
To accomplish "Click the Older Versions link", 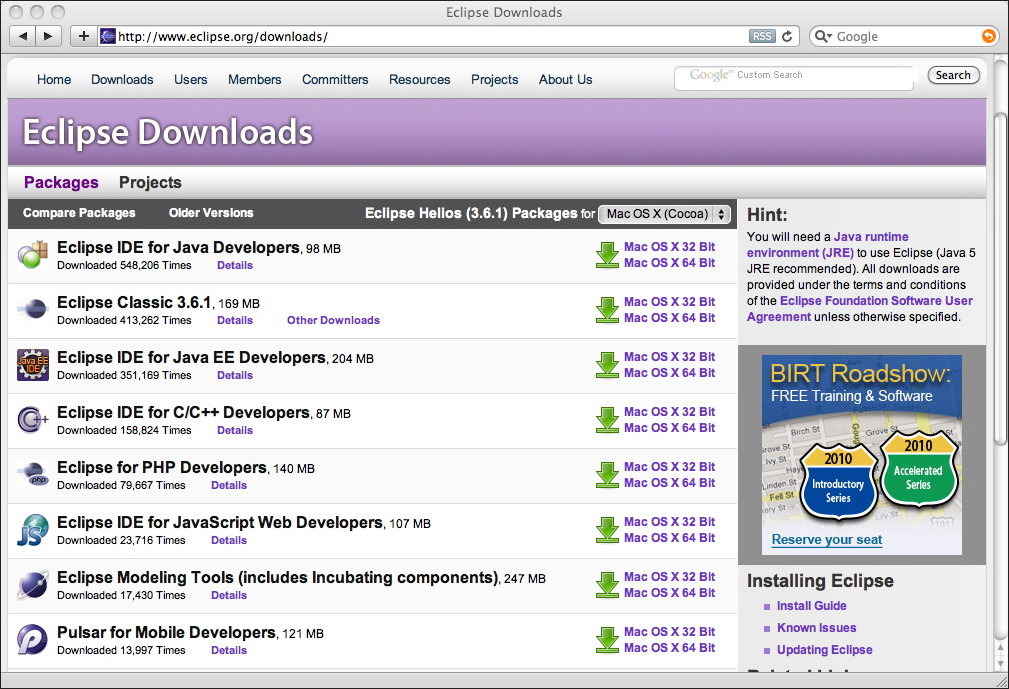I will 211,213.
